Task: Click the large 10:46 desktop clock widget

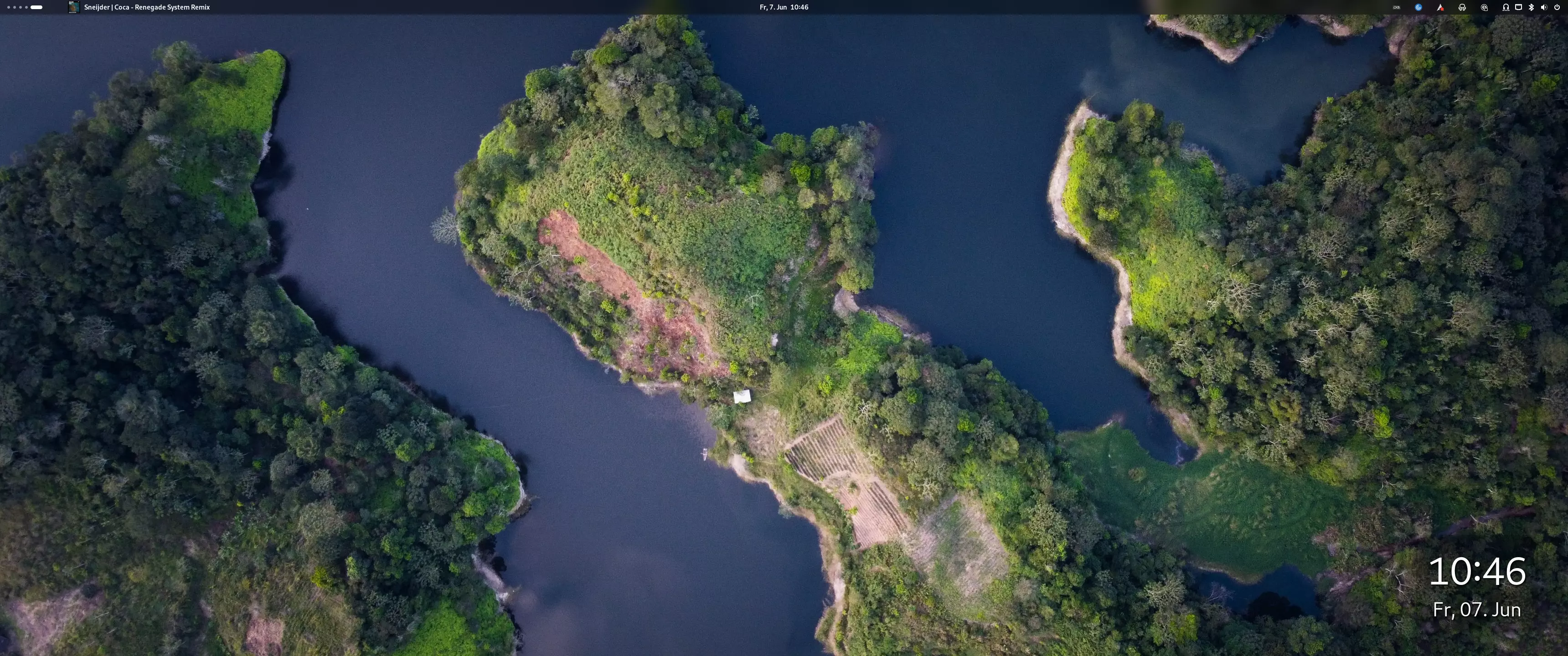Action: pyautogui.click(x=1477, y=571)
